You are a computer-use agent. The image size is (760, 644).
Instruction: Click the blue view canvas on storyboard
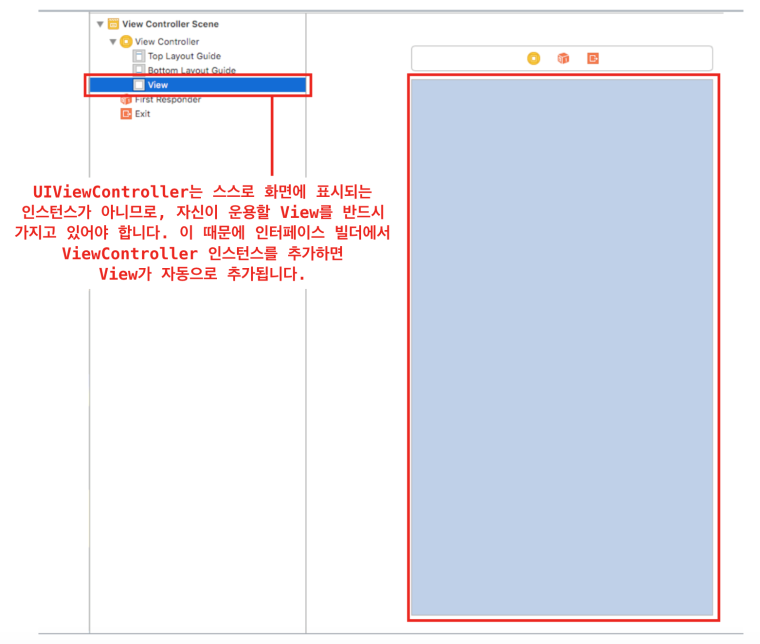[562, 347]
